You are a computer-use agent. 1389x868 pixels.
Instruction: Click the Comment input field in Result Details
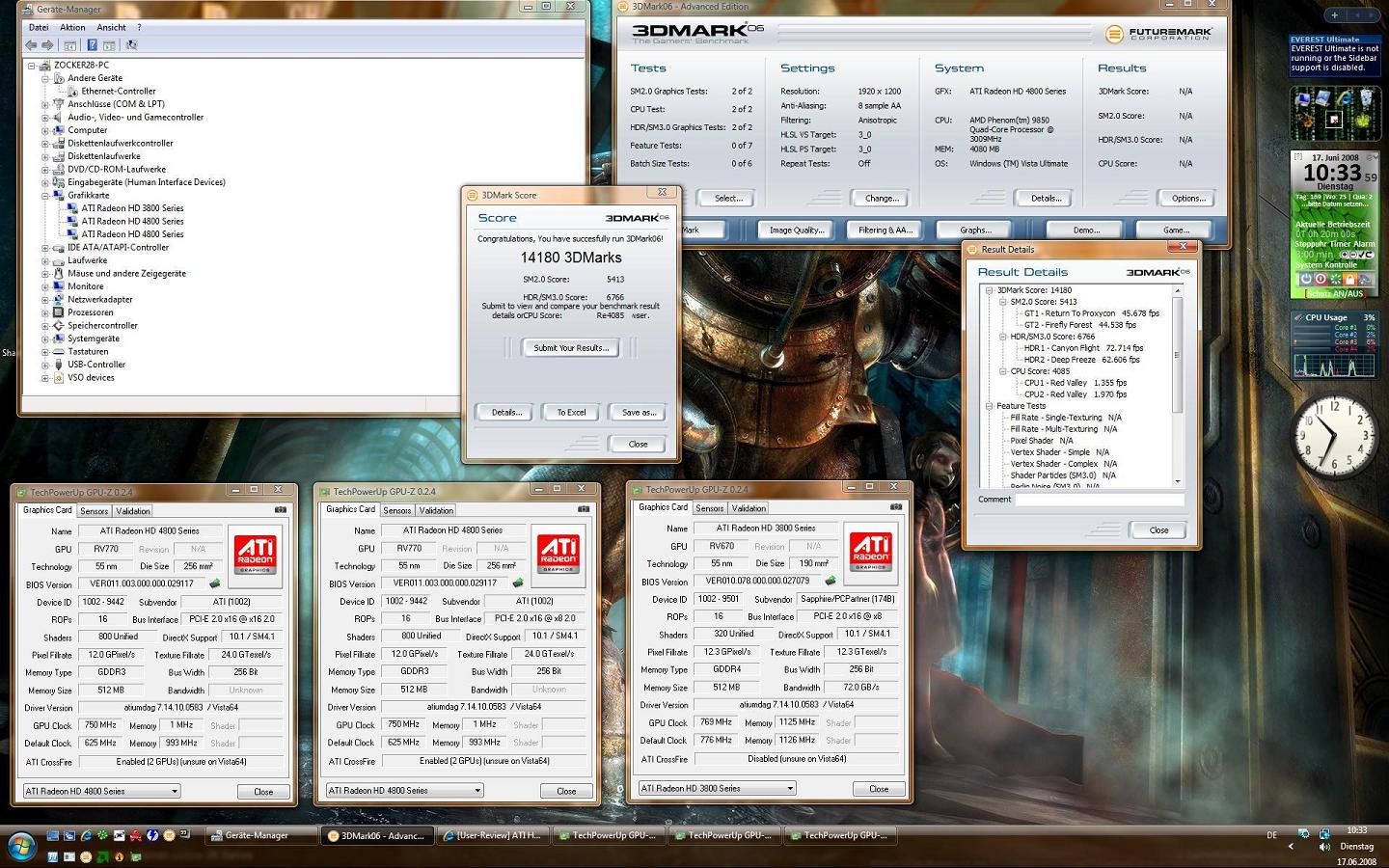coord(1099,500)
